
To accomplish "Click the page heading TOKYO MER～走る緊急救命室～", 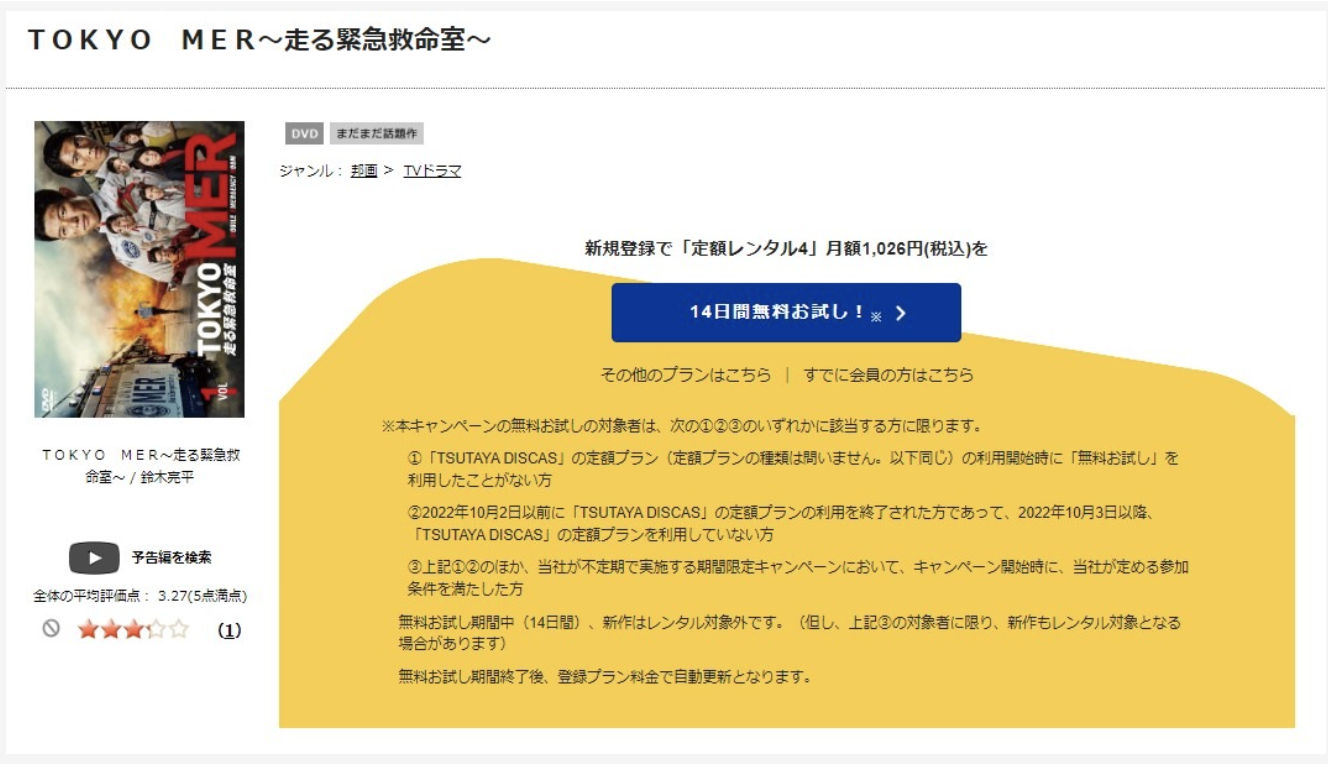I will tap(259, 40).
